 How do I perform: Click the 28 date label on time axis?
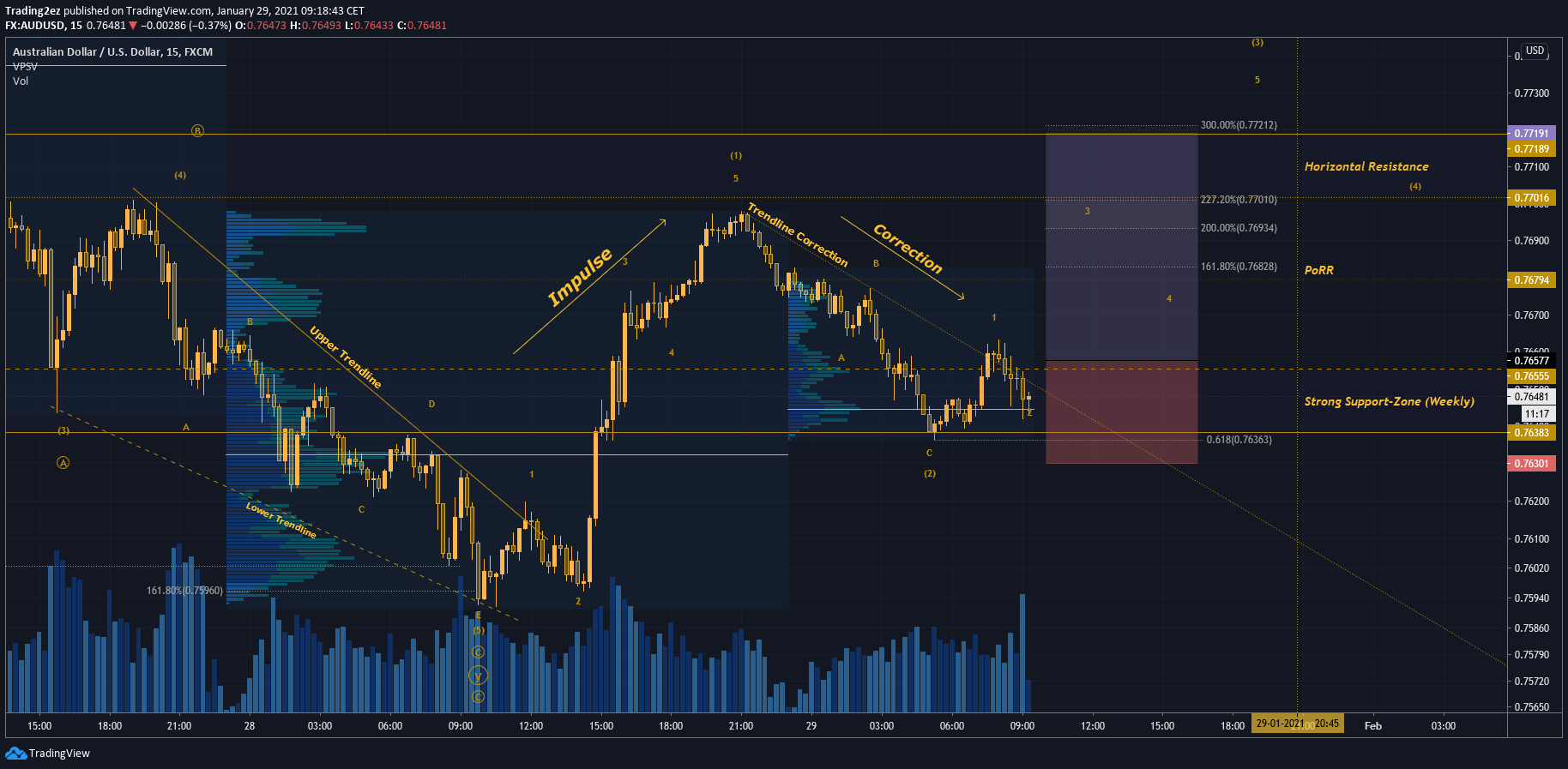click(250, 726)
